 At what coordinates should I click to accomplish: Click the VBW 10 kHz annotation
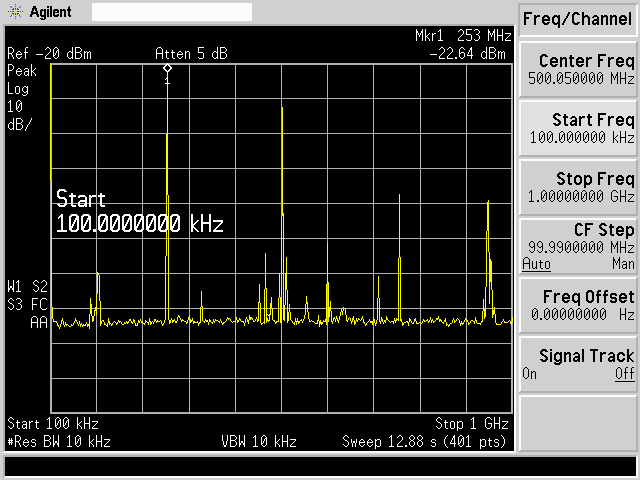point(259,442)
